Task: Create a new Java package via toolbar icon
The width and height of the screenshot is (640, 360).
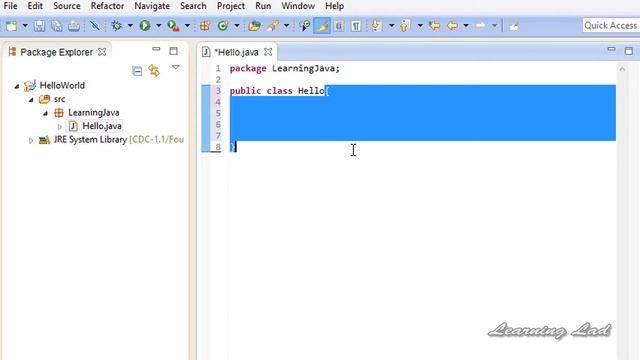Action: [205, 26]
